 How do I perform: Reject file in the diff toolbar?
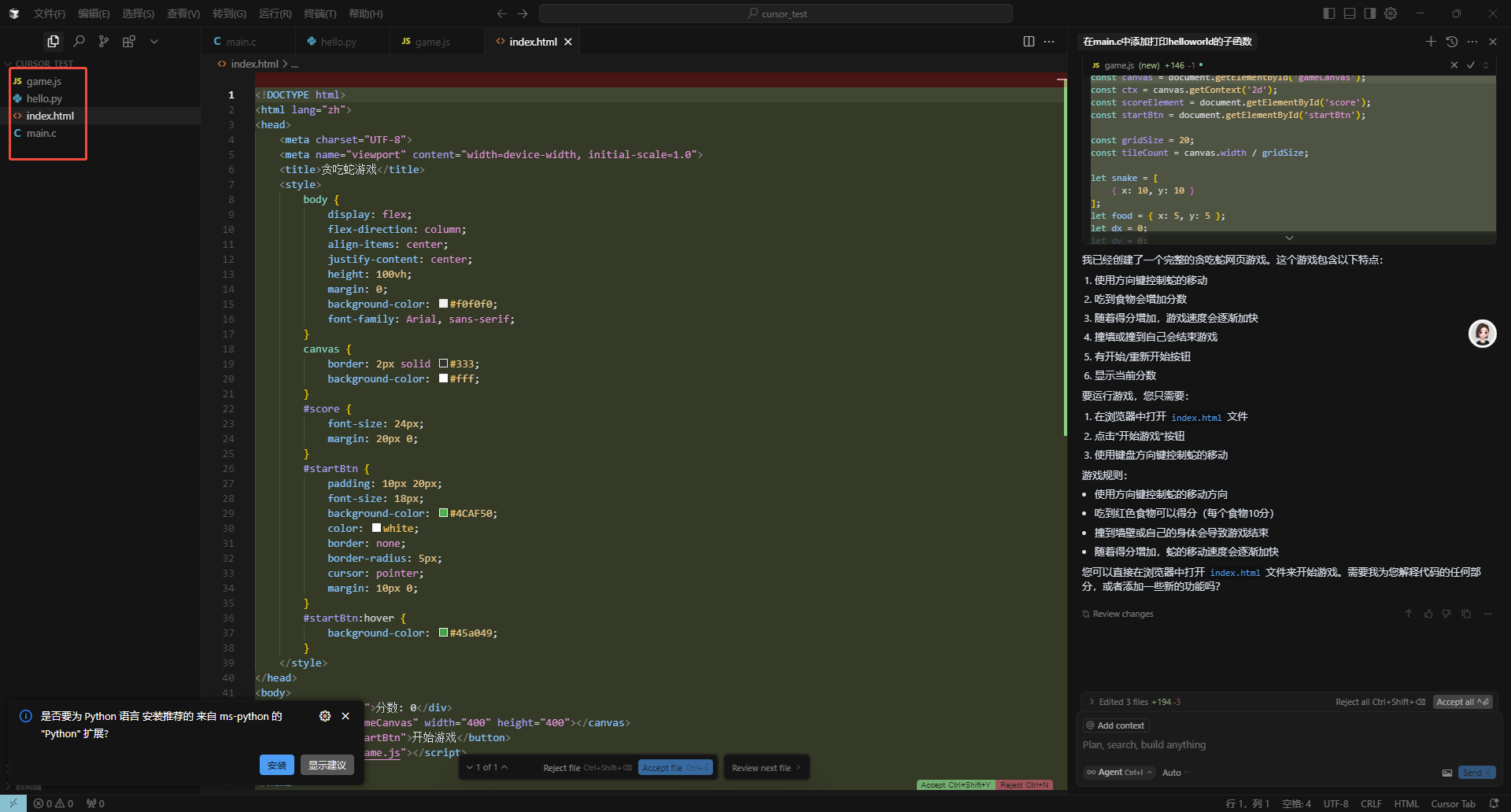[x=587, y=768]
